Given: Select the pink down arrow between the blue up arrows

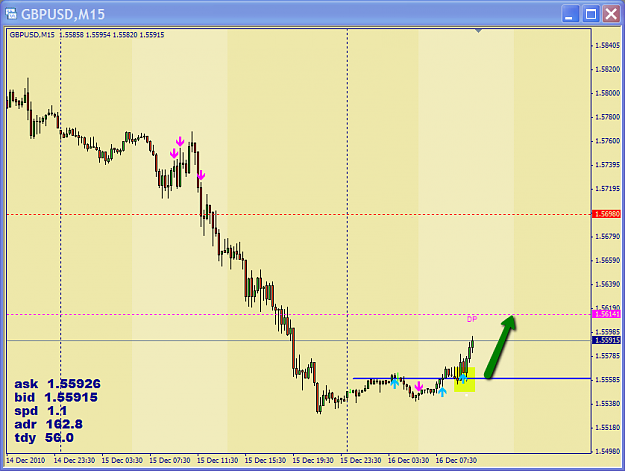Looking at the screenshot, I should click(x=419, y=386).
